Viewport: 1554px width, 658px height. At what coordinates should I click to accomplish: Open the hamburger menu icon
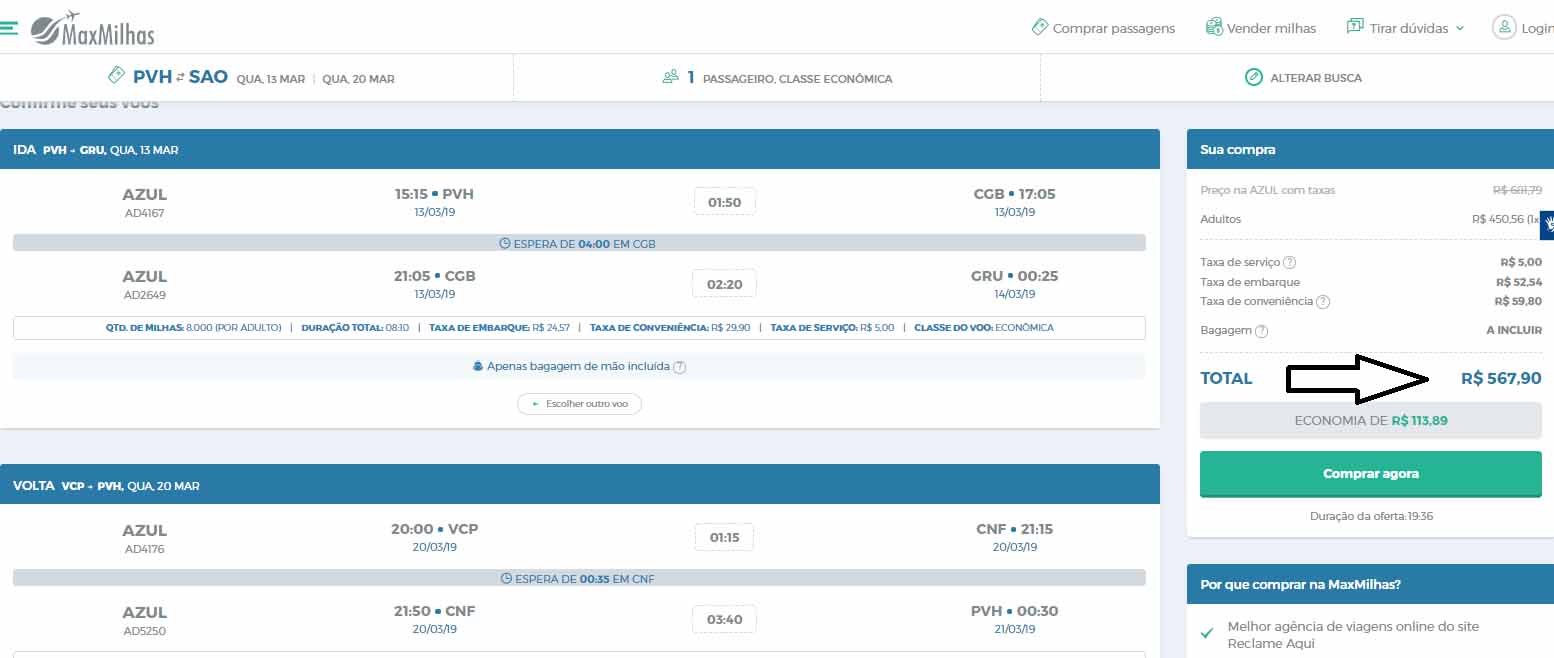tap(9, 28)
